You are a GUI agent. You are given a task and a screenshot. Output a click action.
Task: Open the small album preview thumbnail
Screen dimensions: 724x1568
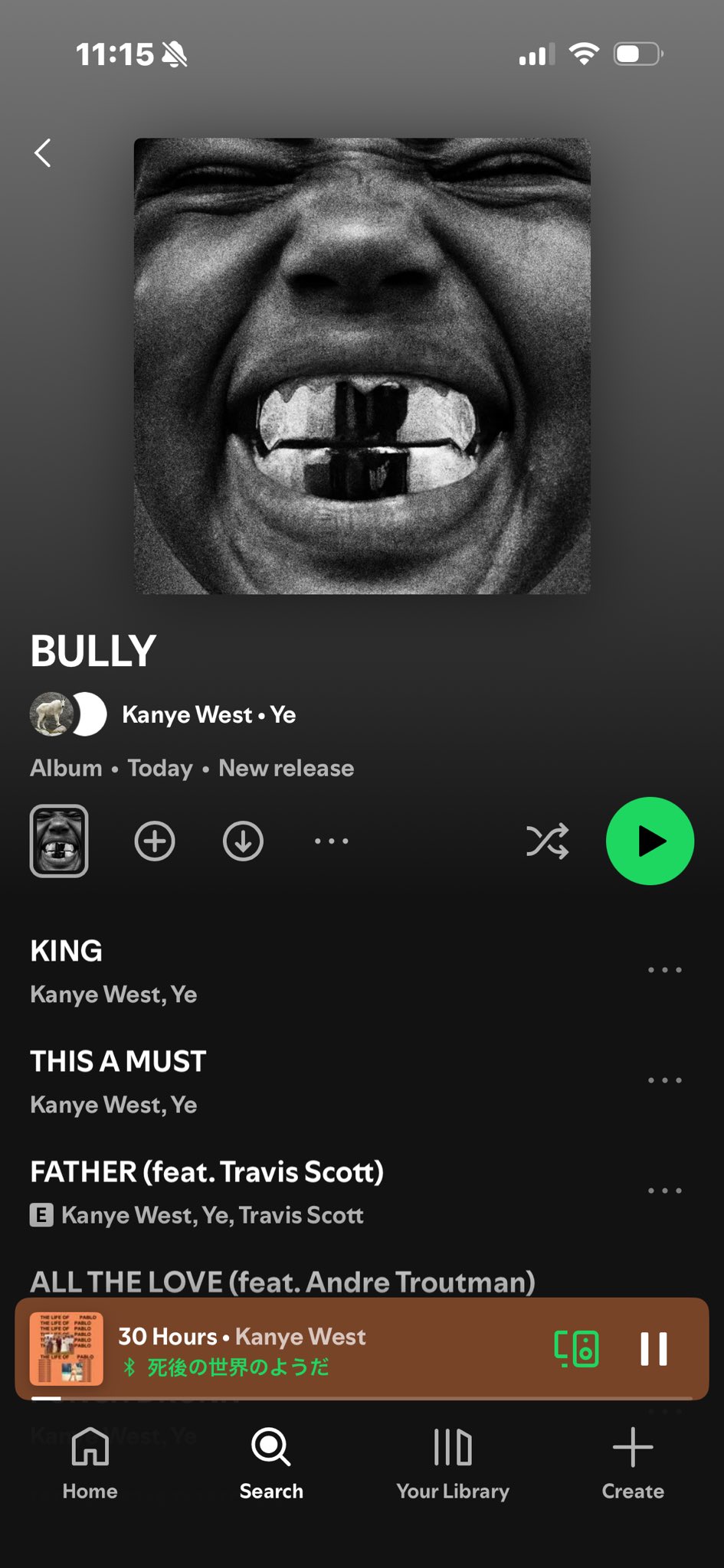(59, 841)
